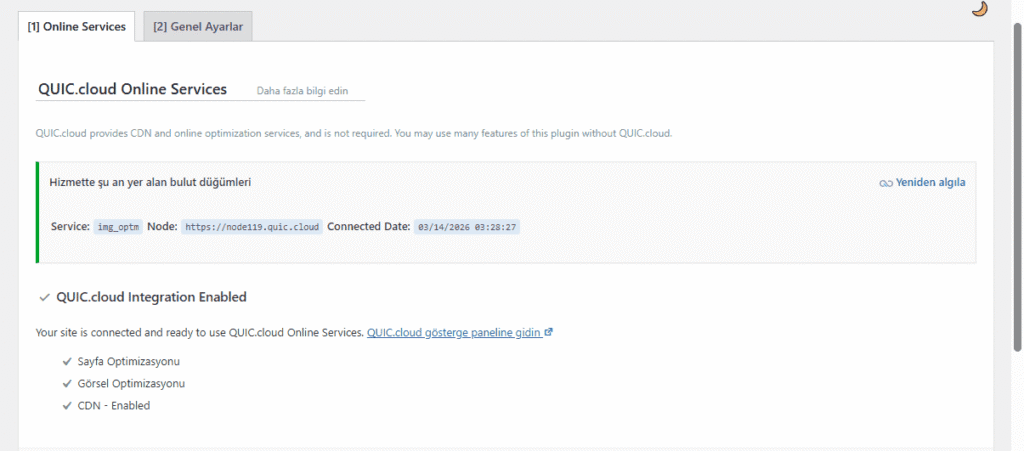Click the external link icon after gösterge paneline gidin

549,332
